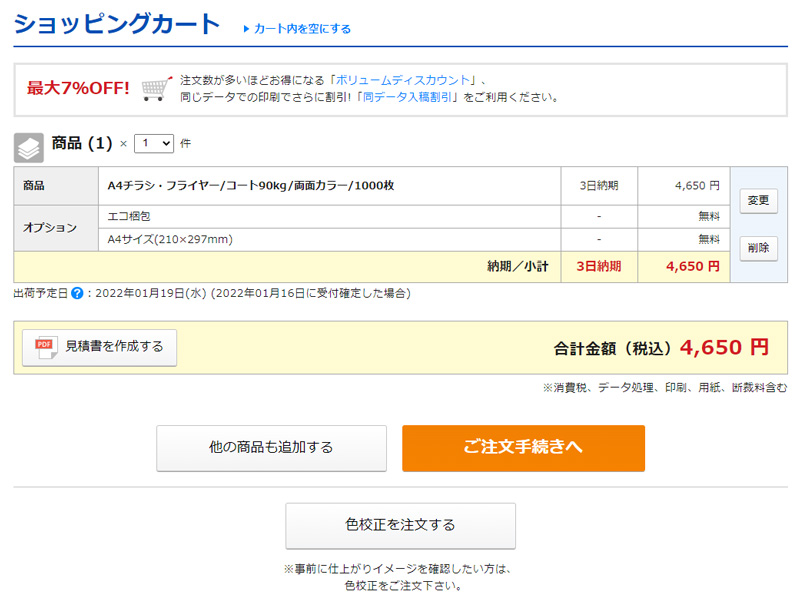Screen dimensions: 800x603
Task: Proceed to checkout via ご注文手続きへ button
Action: click(x=524, y=448)
